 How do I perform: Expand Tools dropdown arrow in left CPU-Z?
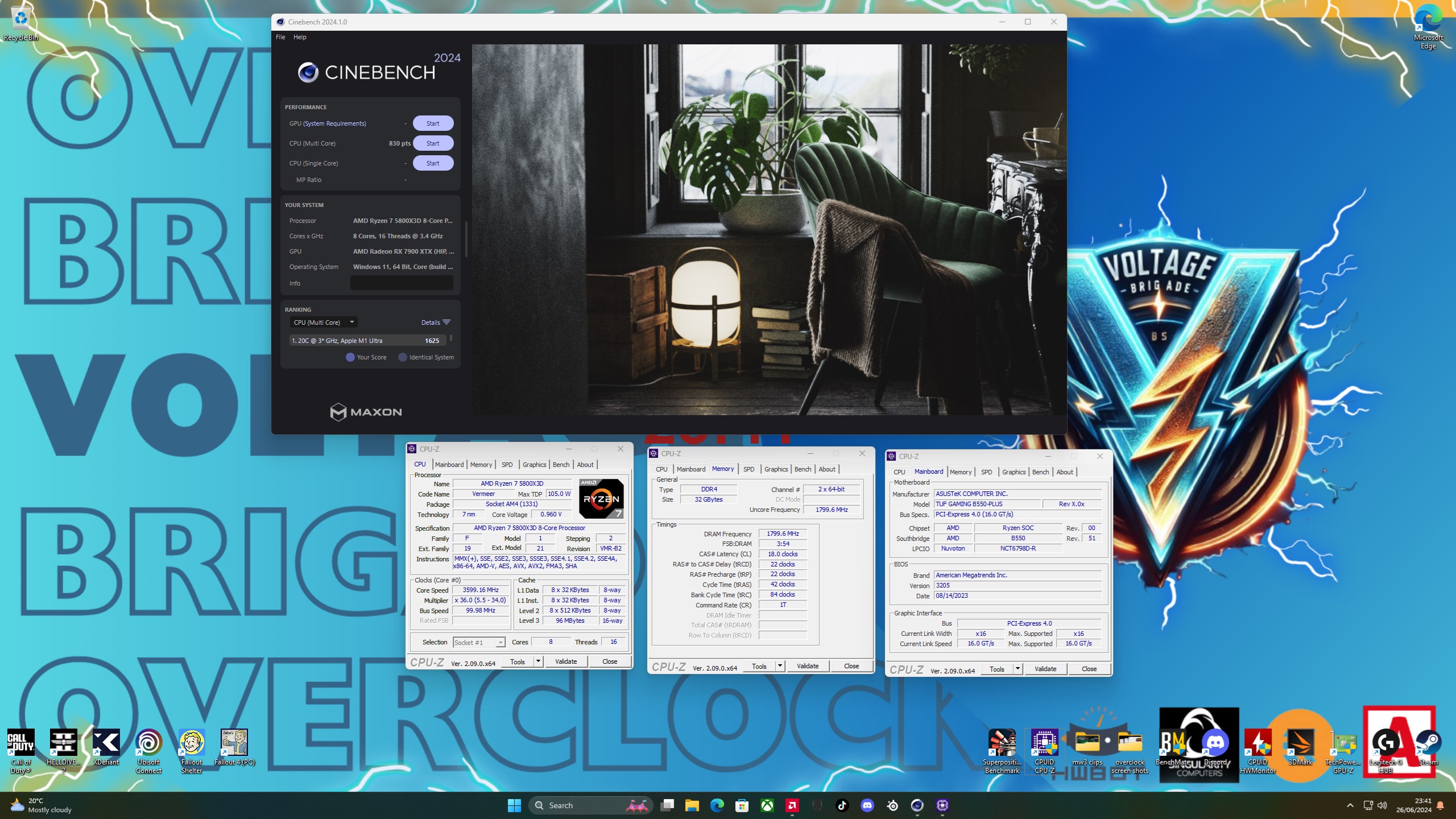coord(538,661)
